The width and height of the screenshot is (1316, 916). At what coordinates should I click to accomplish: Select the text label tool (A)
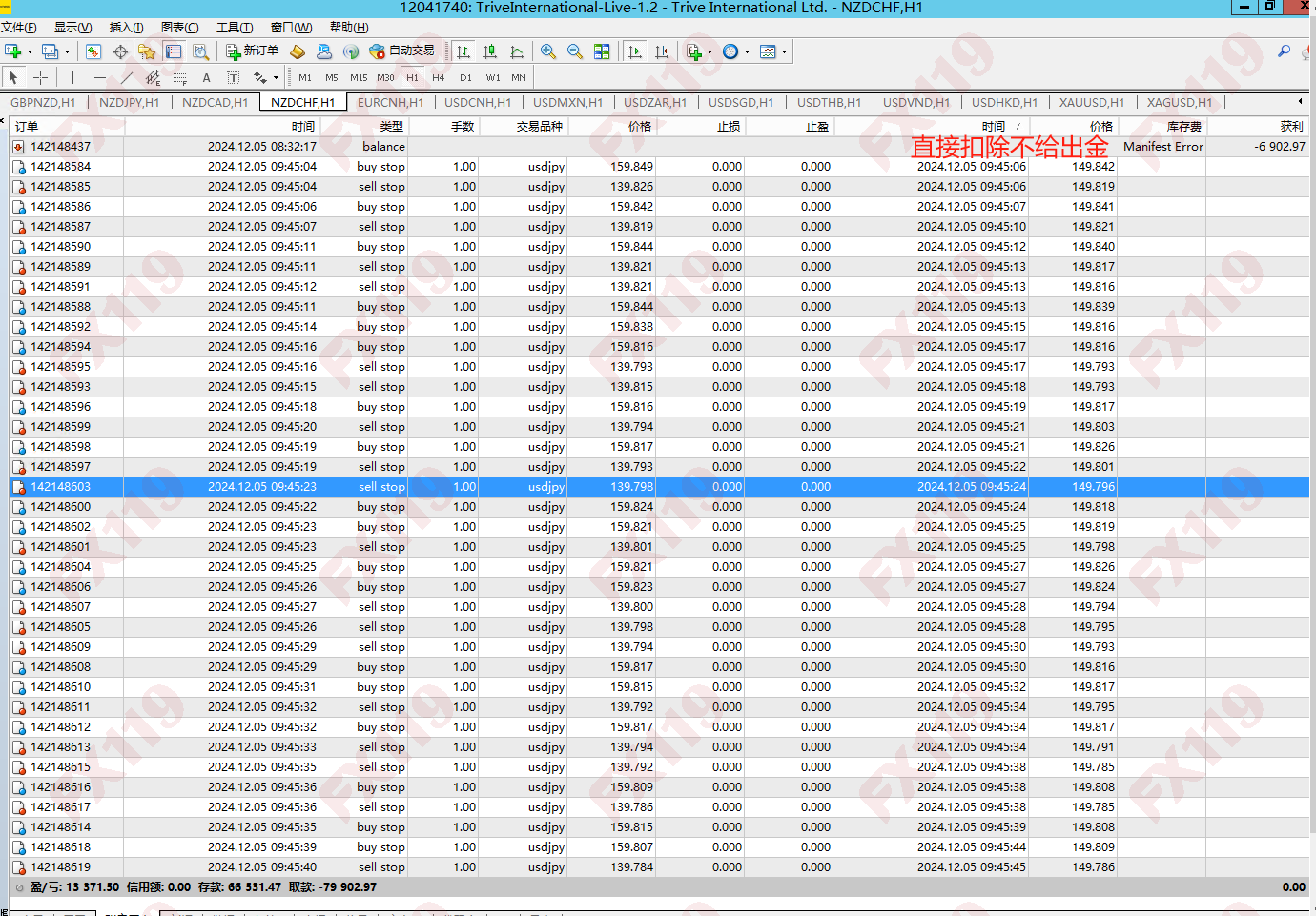coord(206,77)
